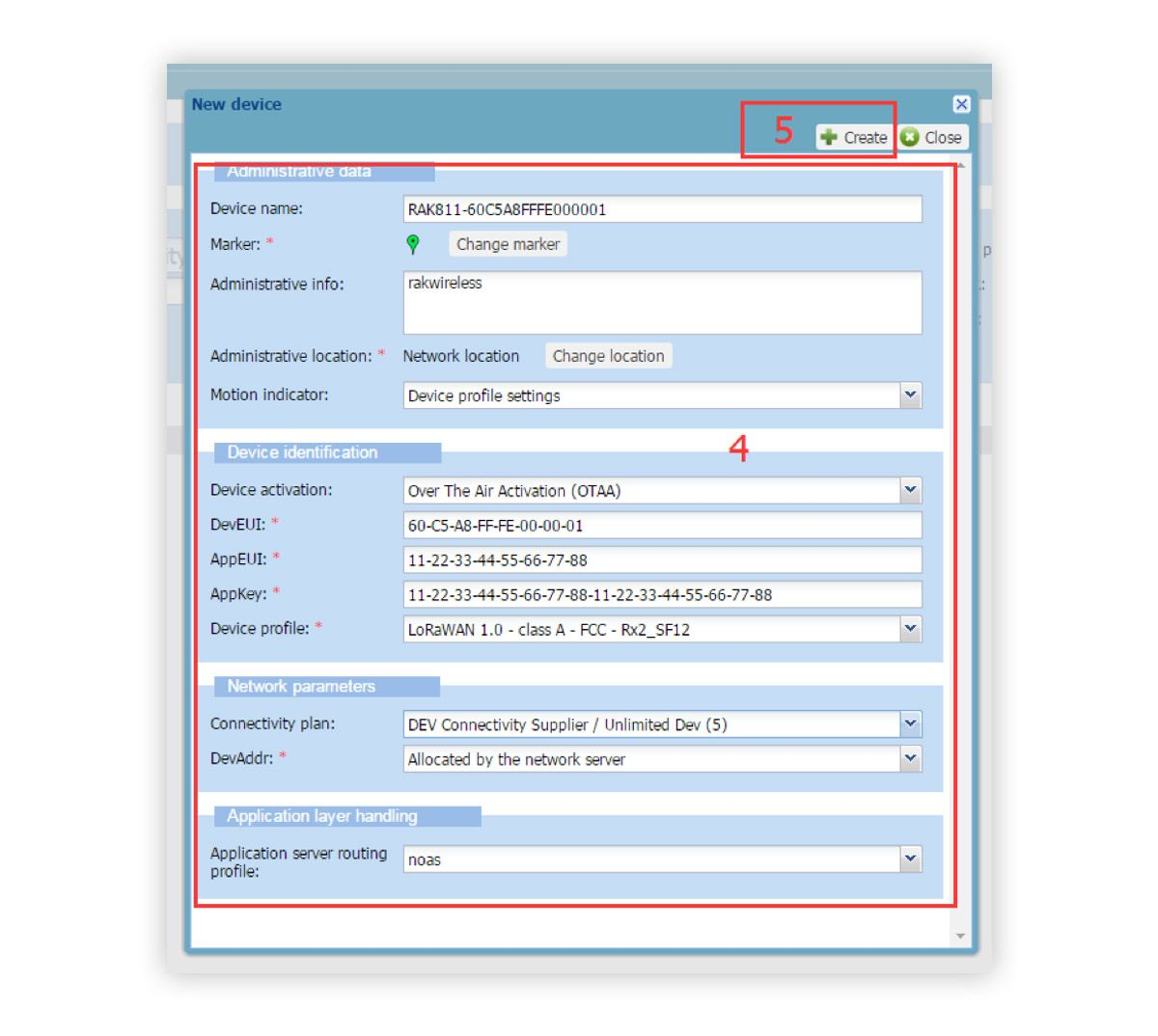Click the DevEUI input field
Viewport: 1158px width, 1036px height.
click(662, 525)
